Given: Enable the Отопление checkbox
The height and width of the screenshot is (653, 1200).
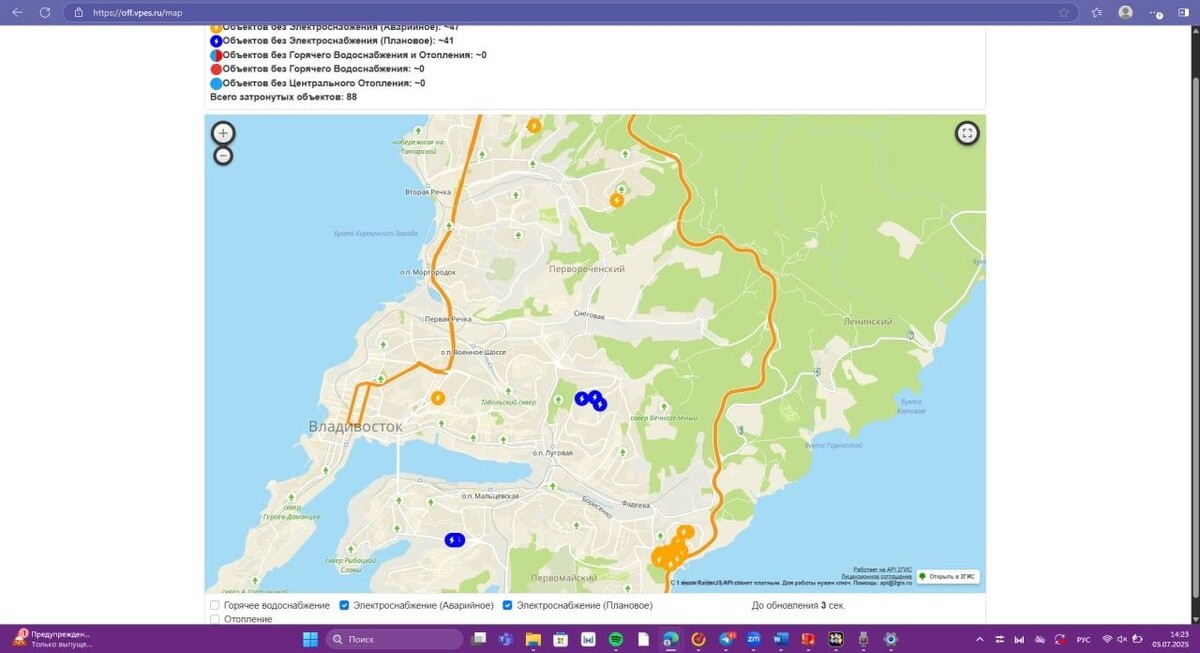Looking at the screenshot, I should (215, 620).
